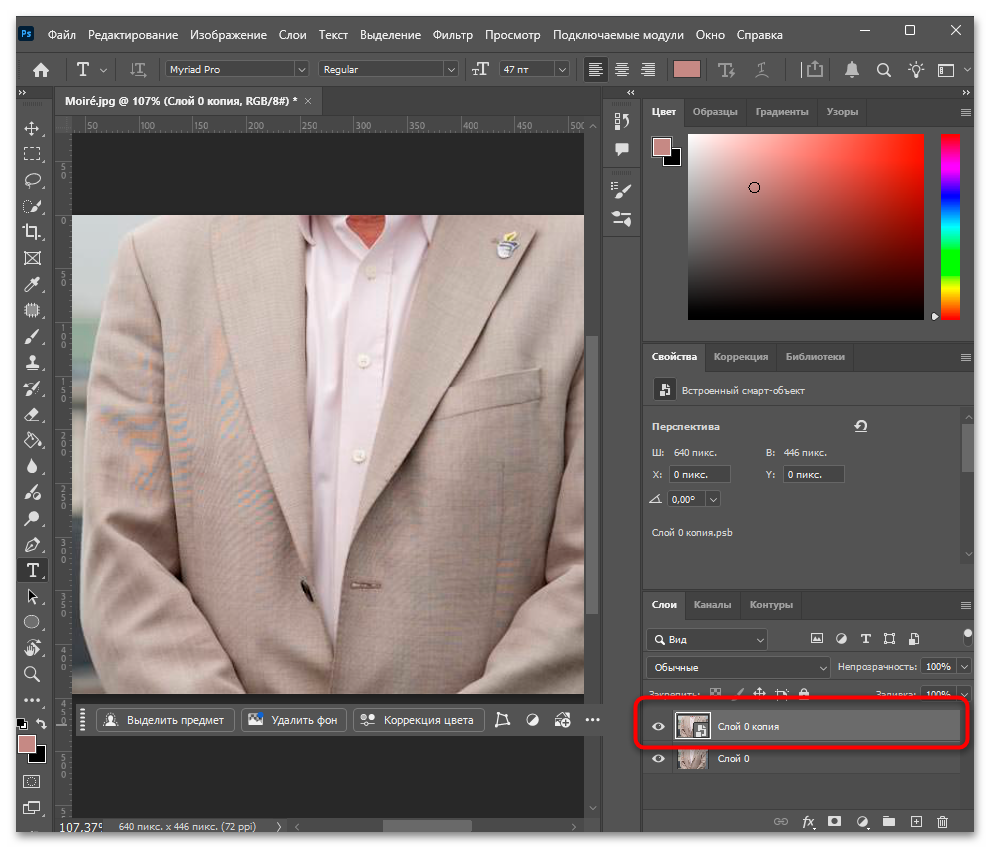Viewport: 990px width, 848px height.
Task: Select the Rectangular Marquee tool
Action: pos(32,154)
